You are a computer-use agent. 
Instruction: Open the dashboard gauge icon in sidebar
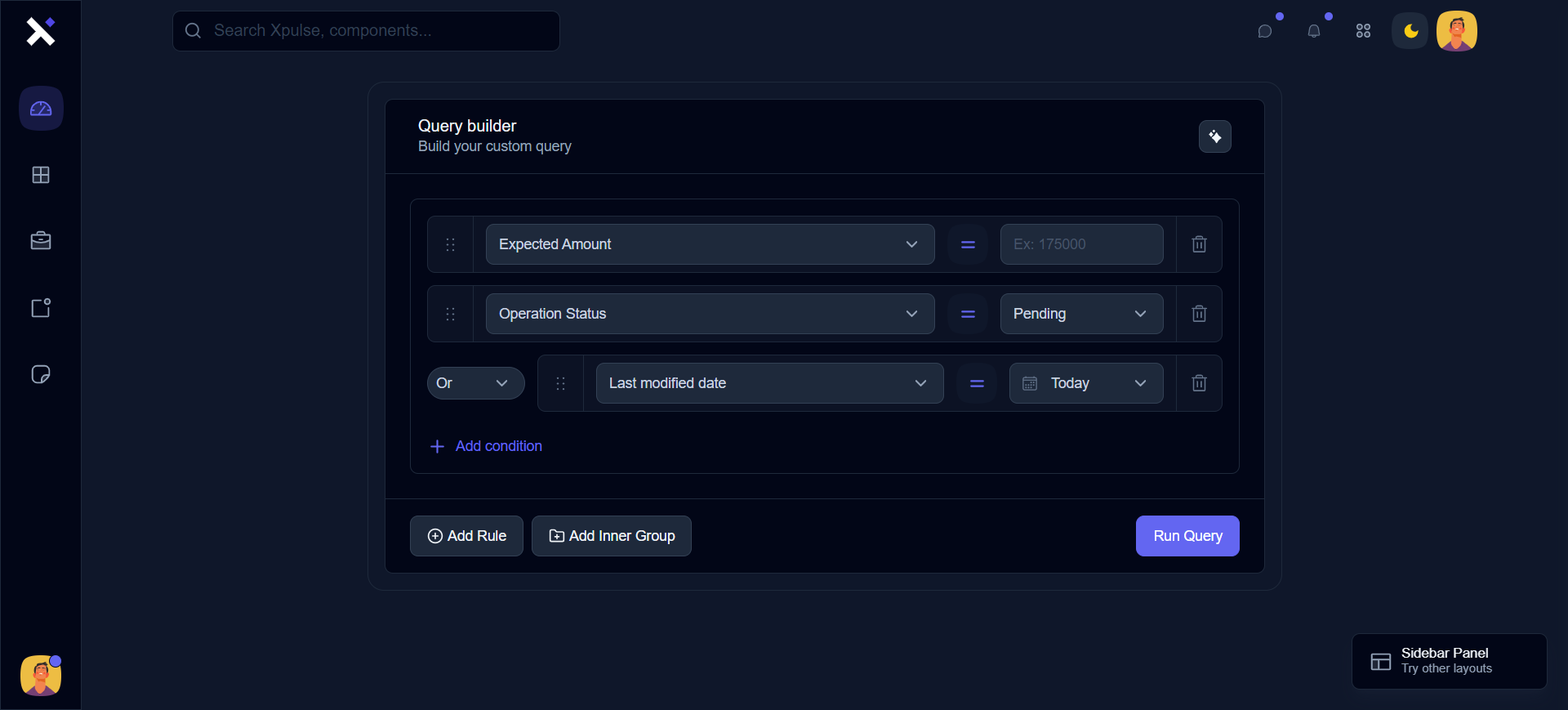pos(41,109)
